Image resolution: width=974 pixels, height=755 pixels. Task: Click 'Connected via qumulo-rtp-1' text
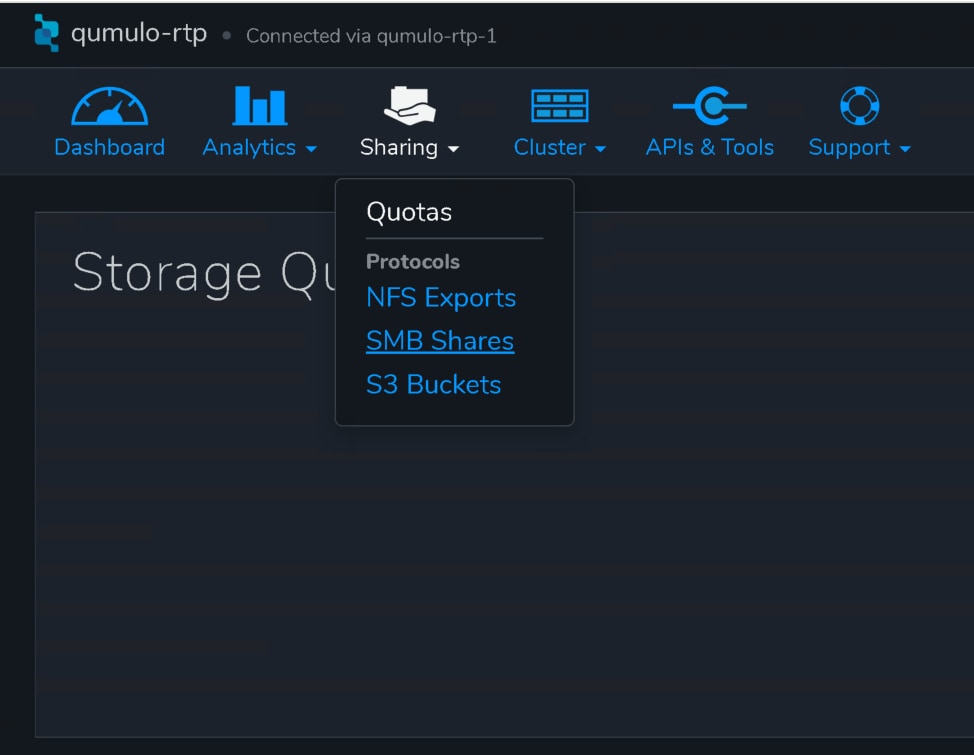coord(371,36)
